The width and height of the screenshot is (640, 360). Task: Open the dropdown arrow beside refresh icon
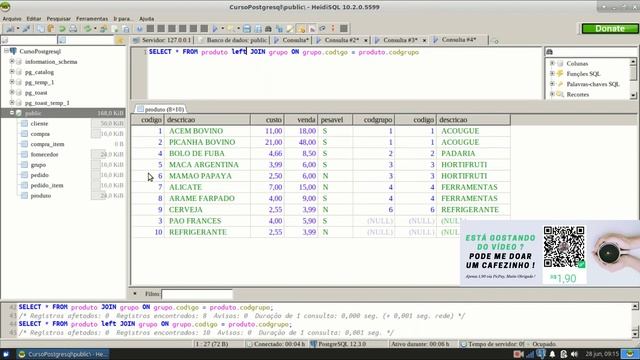coord(95,29)
